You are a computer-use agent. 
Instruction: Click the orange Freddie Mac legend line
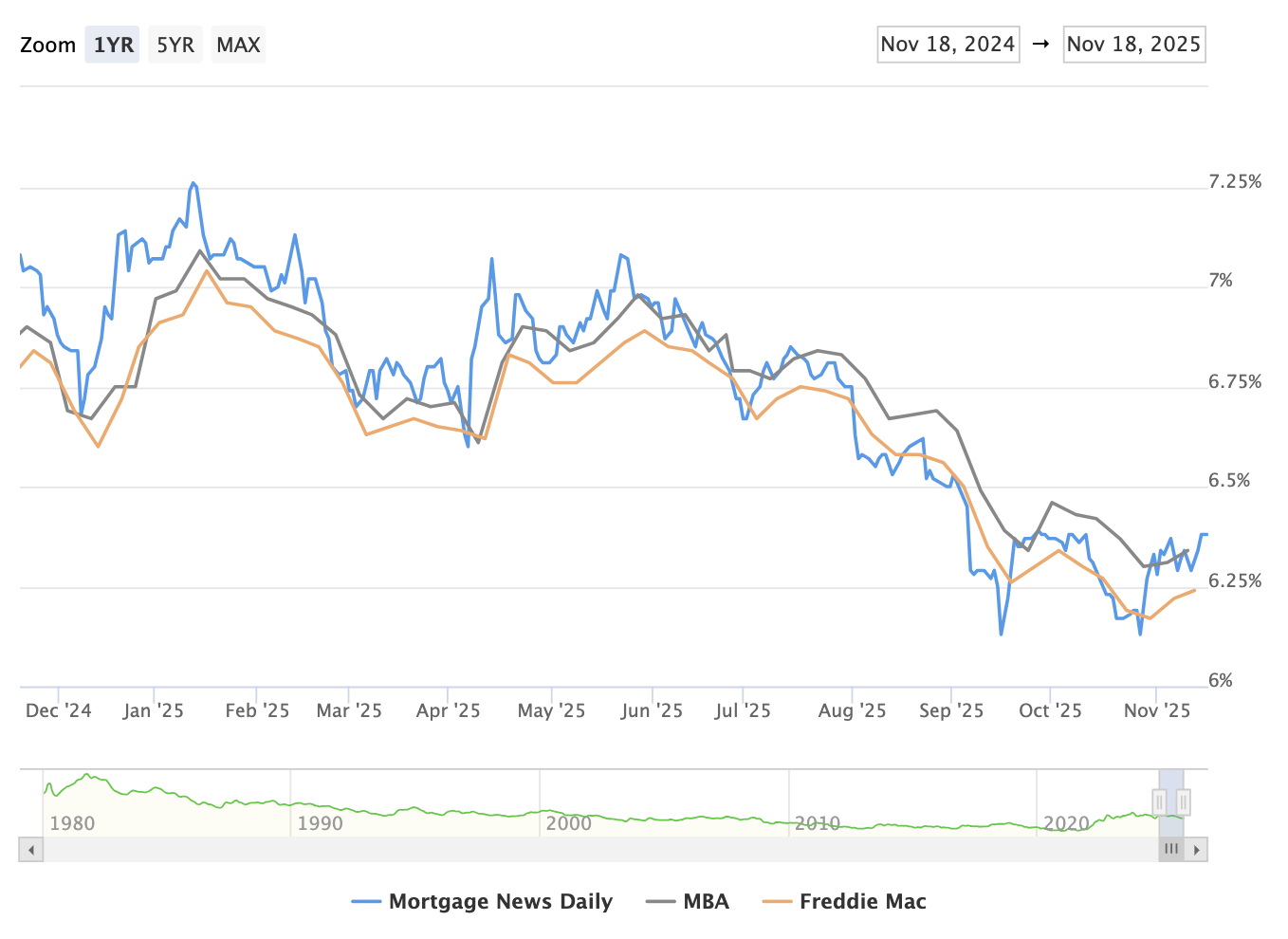(777, 901)
